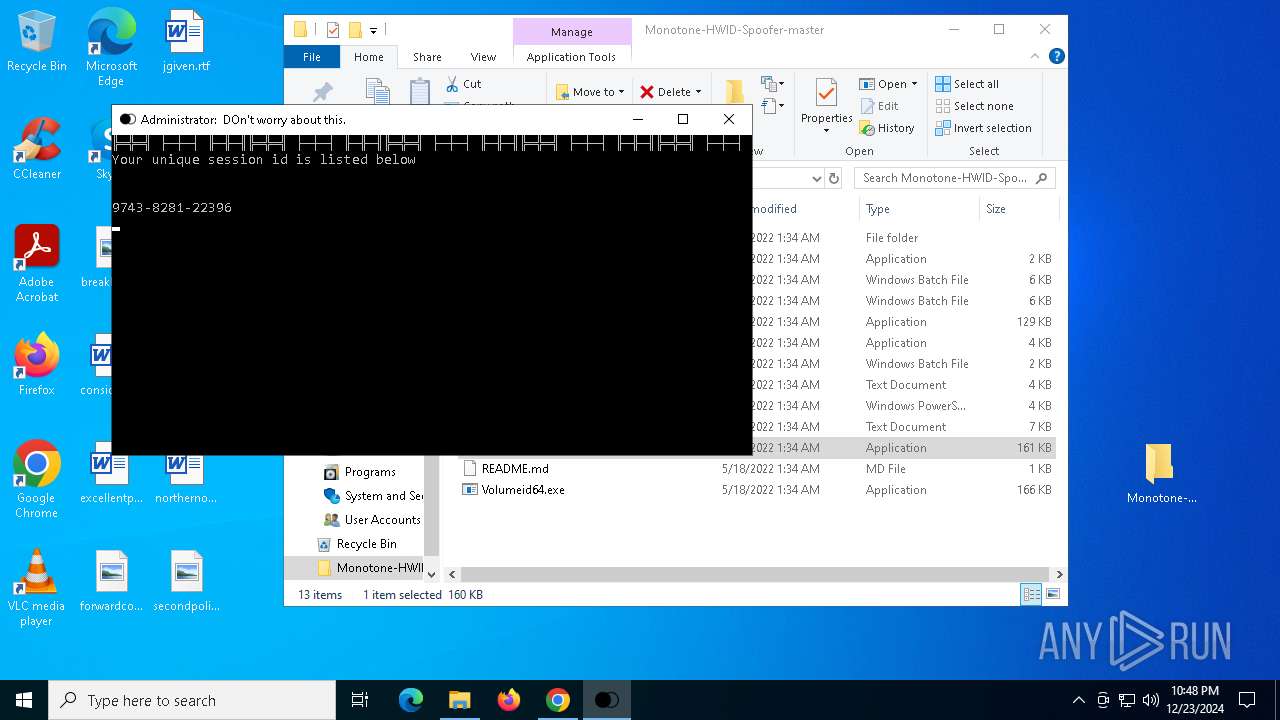Image resolution: width=1280 pixels, height=720 pixels.
Task: Click Select none in ribbon
Action: click(974, 106)
